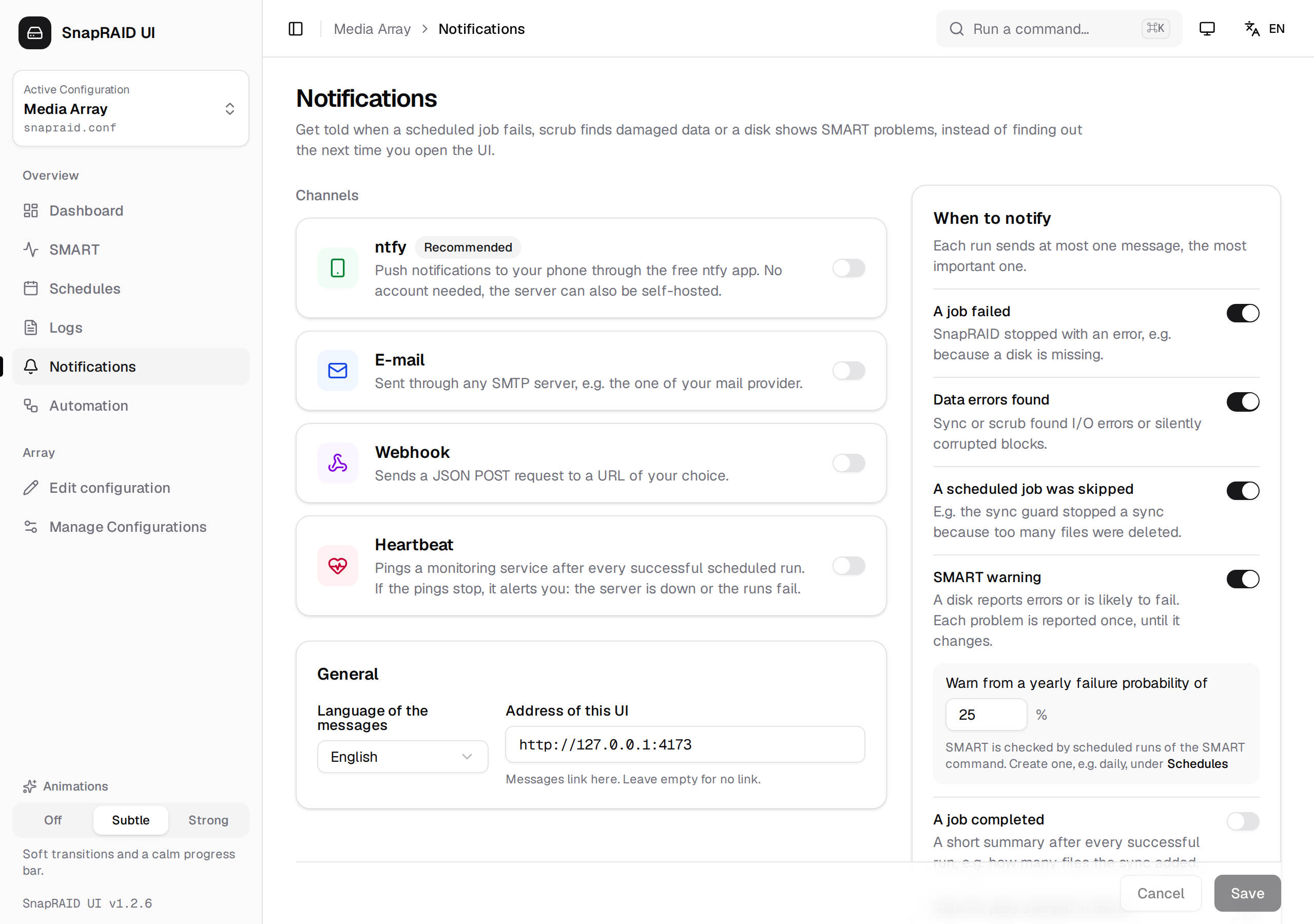
Task: Click the display theme monitor icon
Action: (1206, 29)
